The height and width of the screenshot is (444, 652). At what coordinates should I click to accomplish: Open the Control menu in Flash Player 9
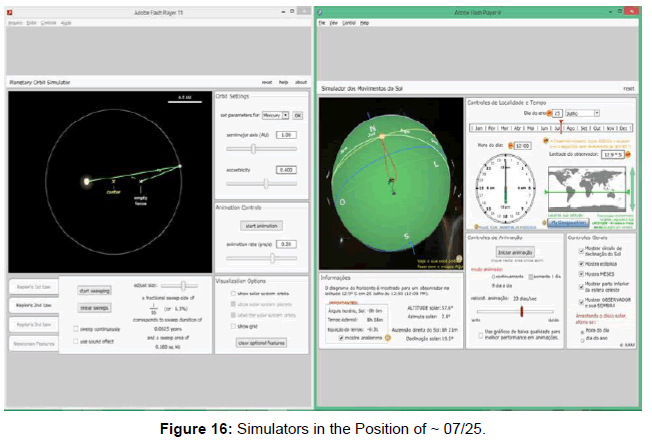350,21
